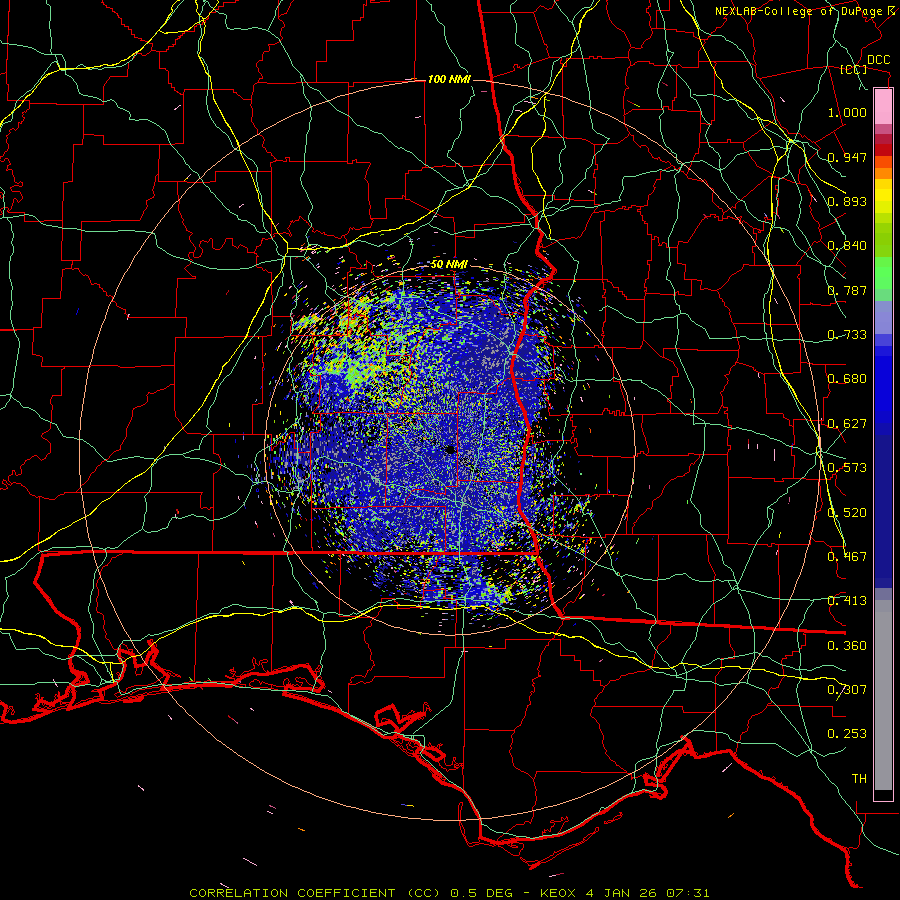
Task: Select the 0.733 legend value
Action: [x=847, y=335]
